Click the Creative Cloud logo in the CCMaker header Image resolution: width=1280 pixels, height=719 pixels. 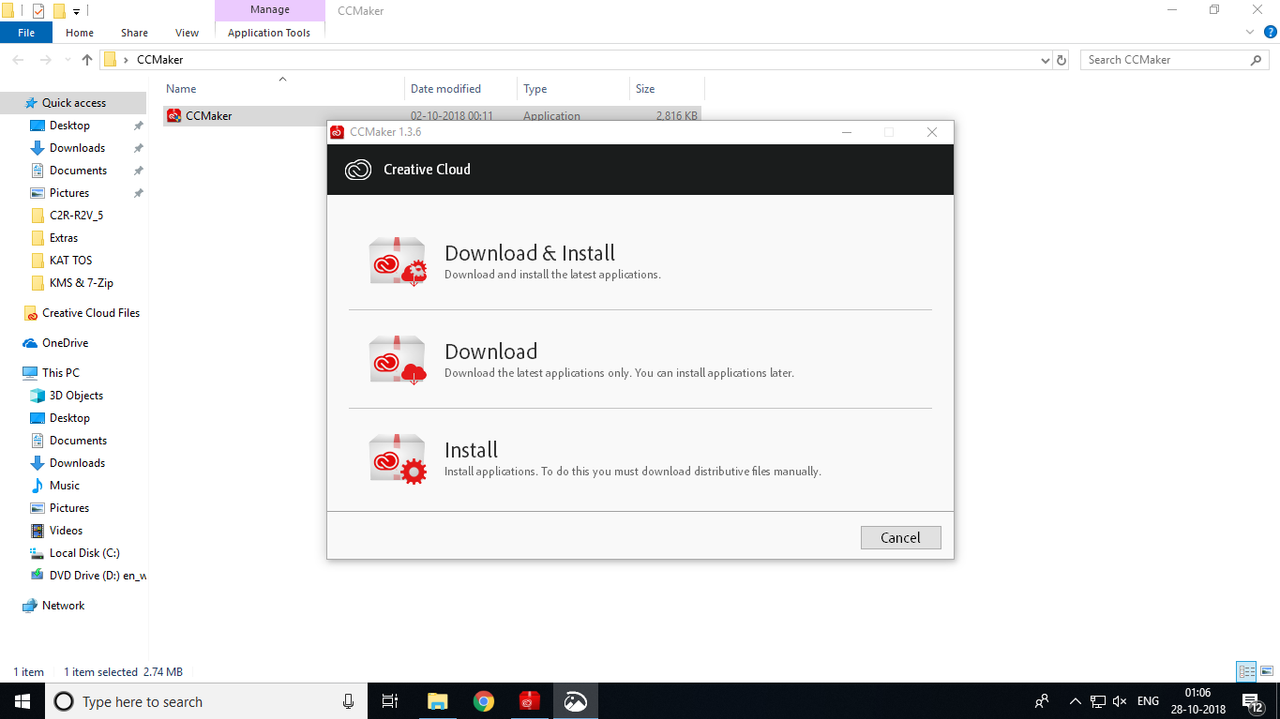358,169
